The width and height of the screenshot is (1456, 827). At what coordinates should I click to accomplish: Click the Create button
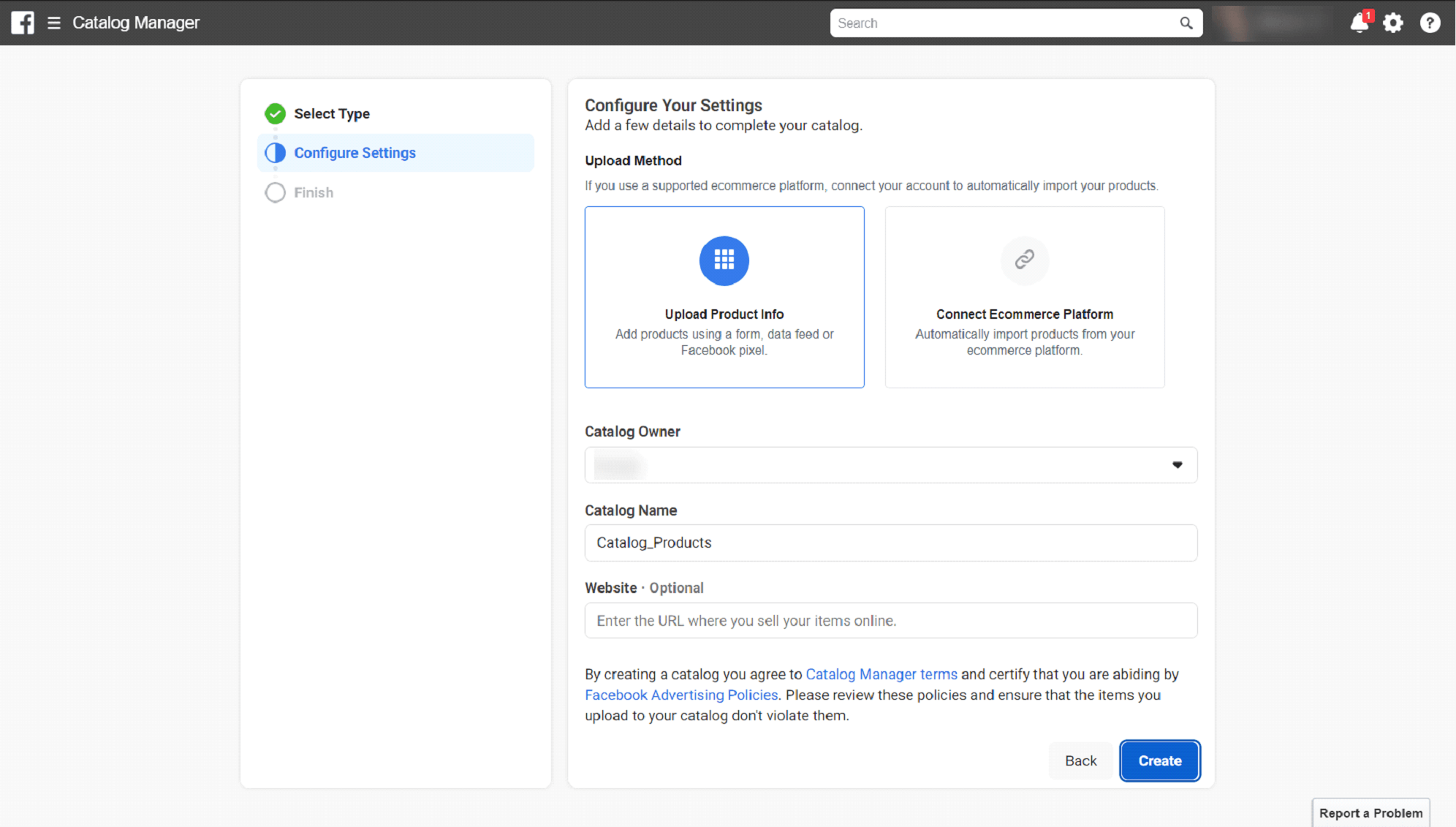click(x=1160, y=760)
